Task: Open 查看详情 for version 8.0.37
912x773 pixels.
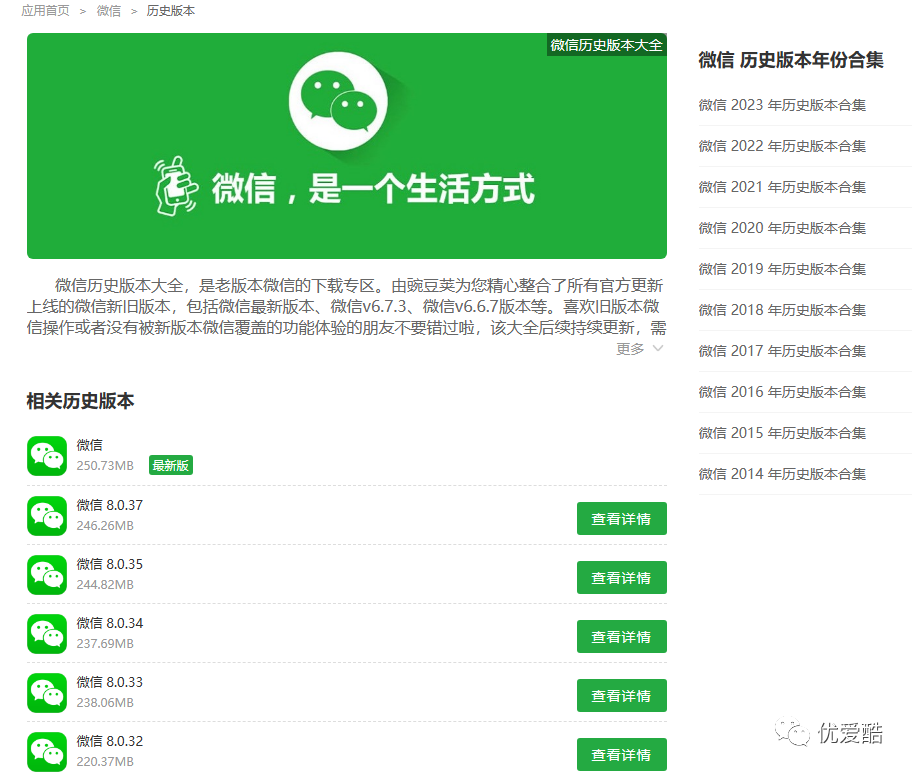Action: (x=621, y=518)
